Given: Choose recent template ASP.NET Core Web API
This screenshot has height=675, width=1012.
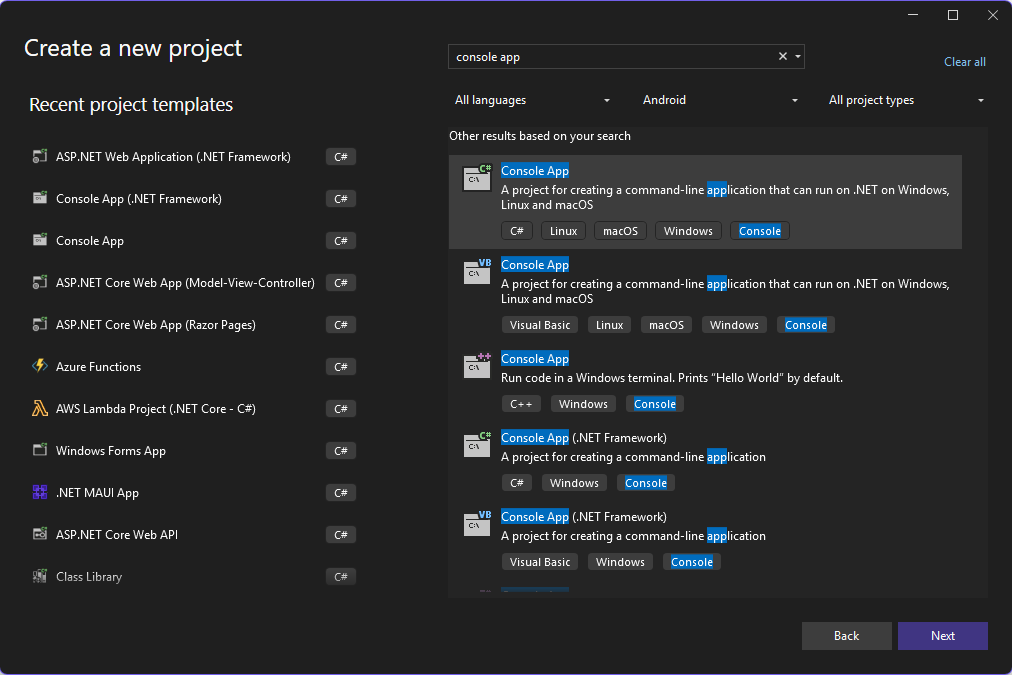Looking at the screenshot, I should point(194,534).
